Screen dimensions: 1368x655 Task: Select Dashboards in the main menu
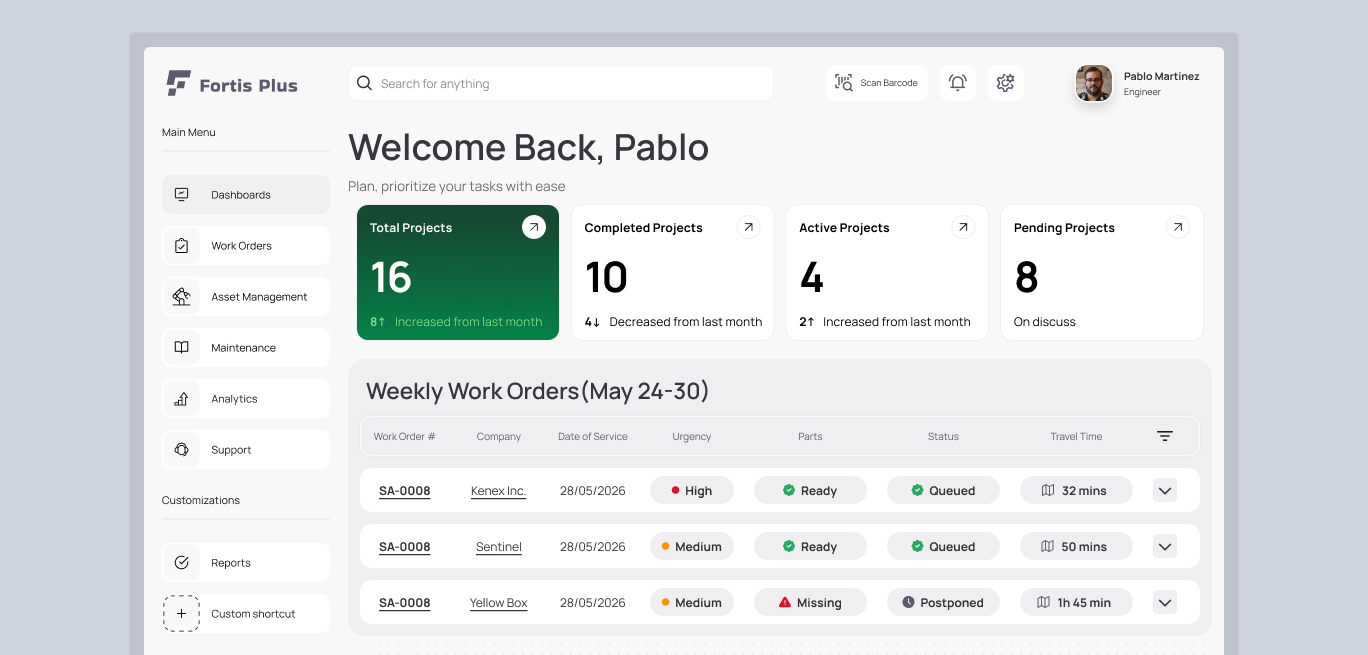(246, 195)
